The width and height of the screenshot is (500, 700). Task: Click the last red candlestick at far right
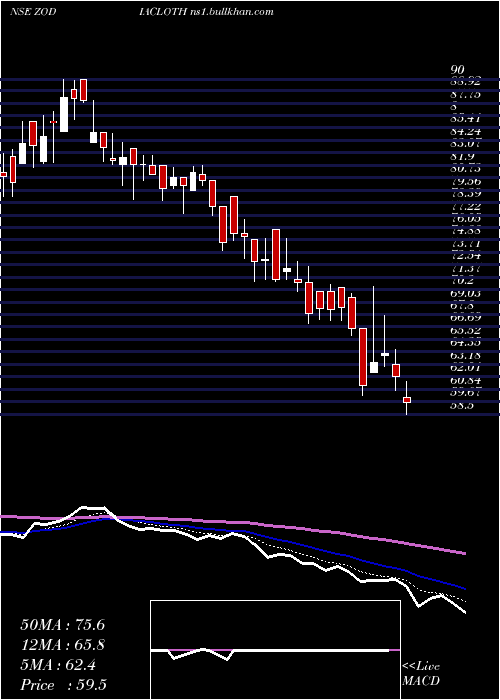407,400
